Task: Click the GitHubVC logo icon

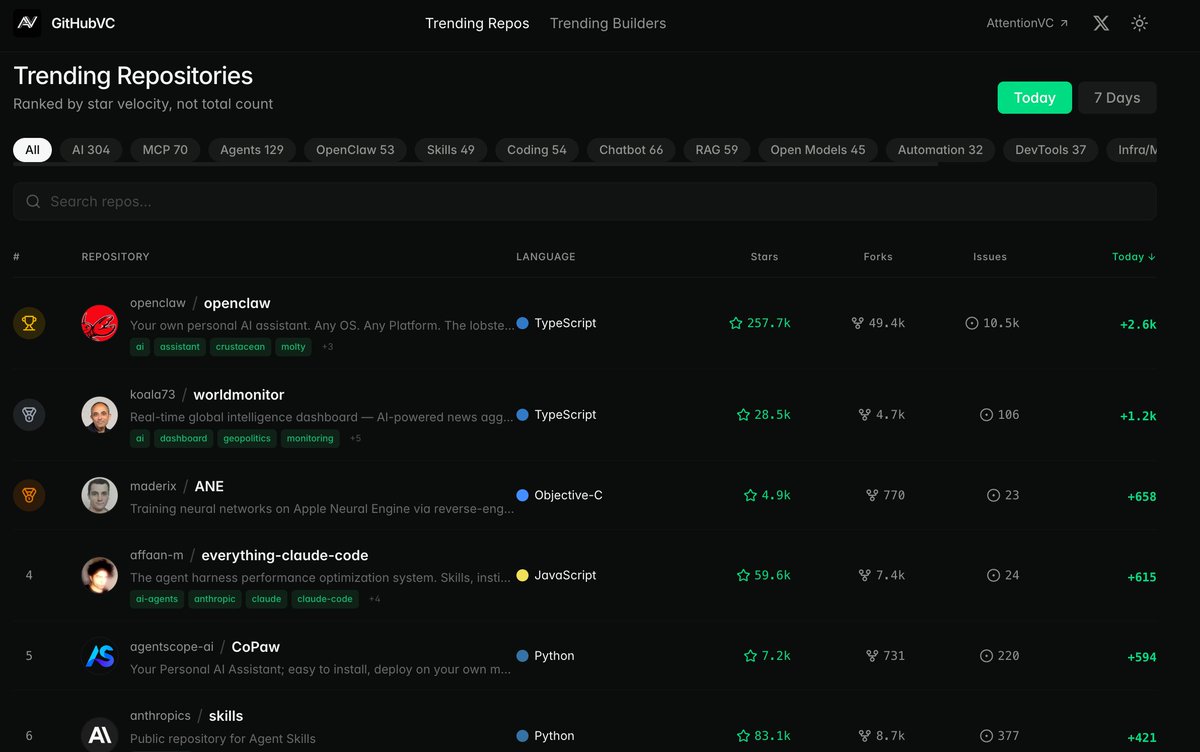Action: coord(27,23)
